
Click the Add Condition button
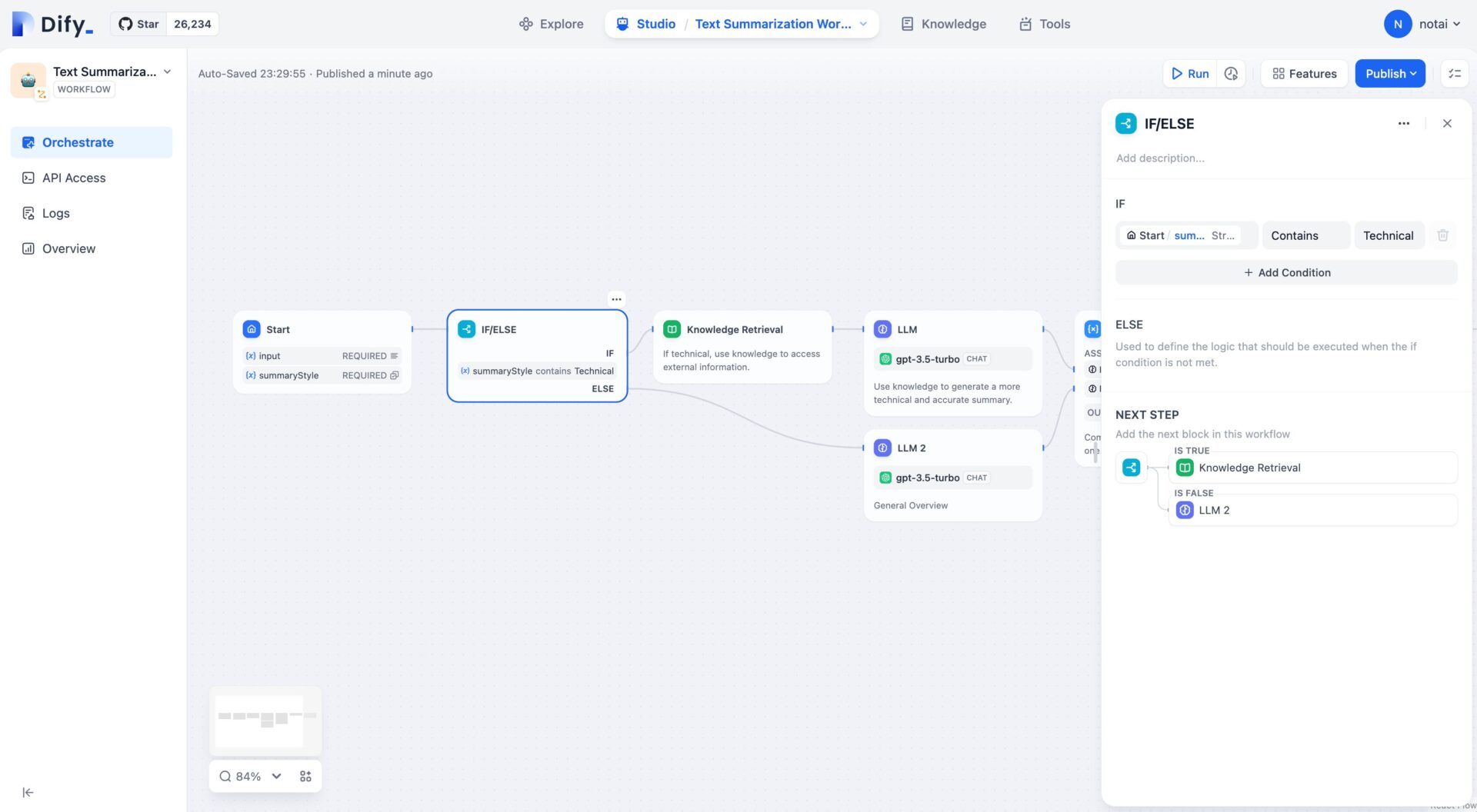pyautogui.click(x=1285, y=272)
